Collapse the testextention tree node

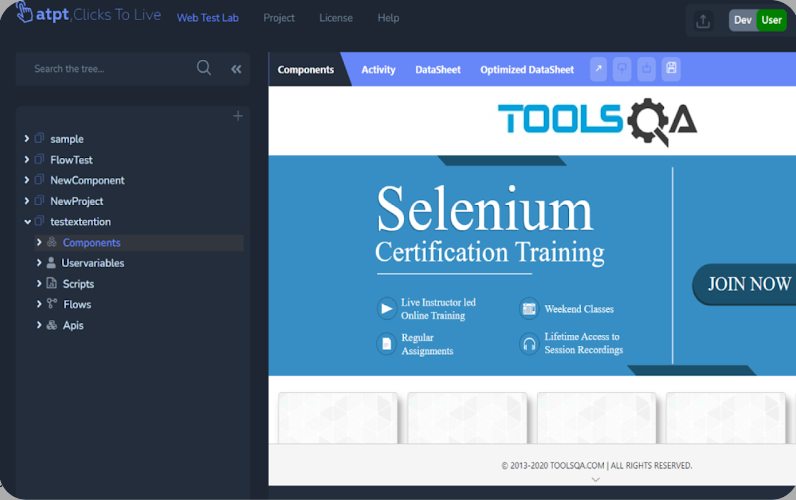(27, 222)
